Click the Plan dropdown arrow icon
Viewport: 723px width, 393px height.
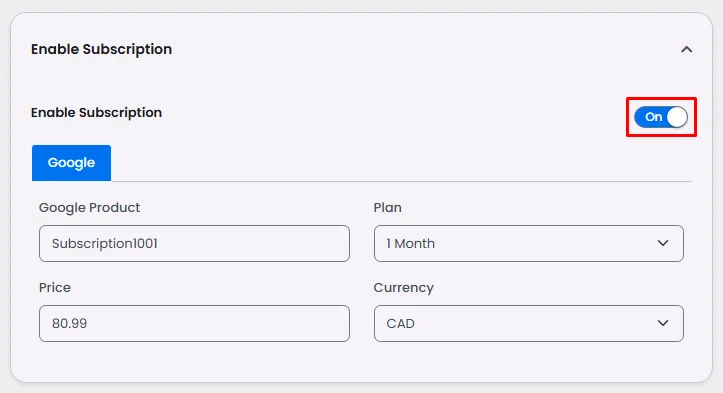(663, 243)
